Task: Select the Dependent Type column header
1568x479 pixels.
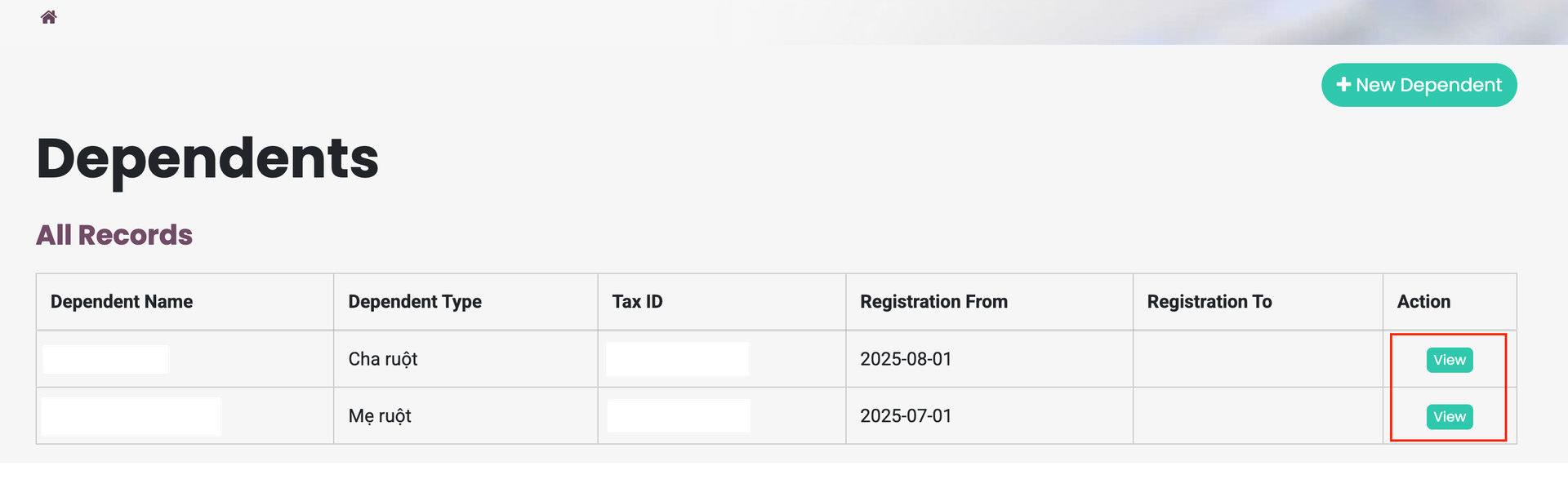Action: 415,302
